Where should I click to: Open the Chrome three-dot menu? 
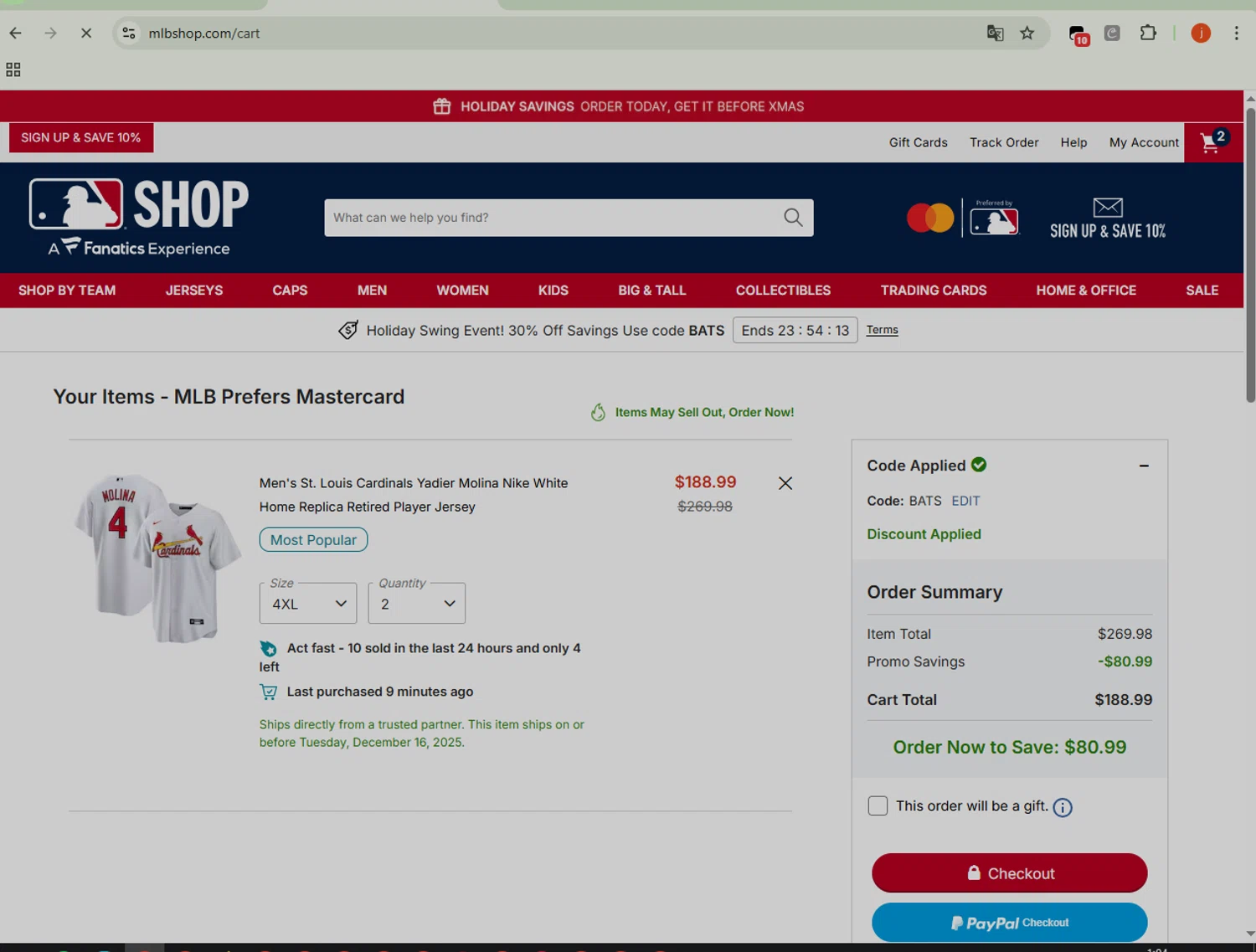(x=1236, y=33)
